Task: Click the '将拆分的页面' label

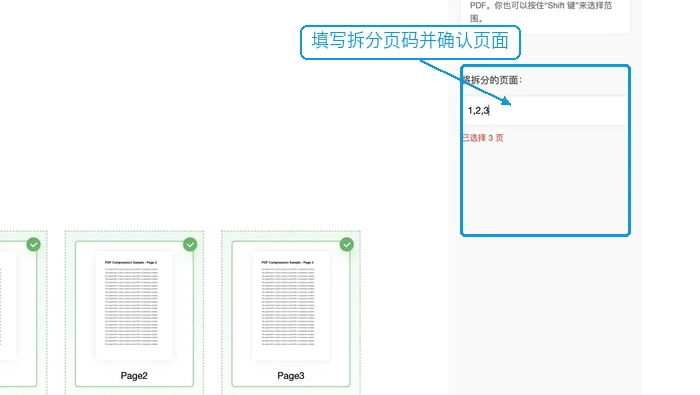Action: 492,80
